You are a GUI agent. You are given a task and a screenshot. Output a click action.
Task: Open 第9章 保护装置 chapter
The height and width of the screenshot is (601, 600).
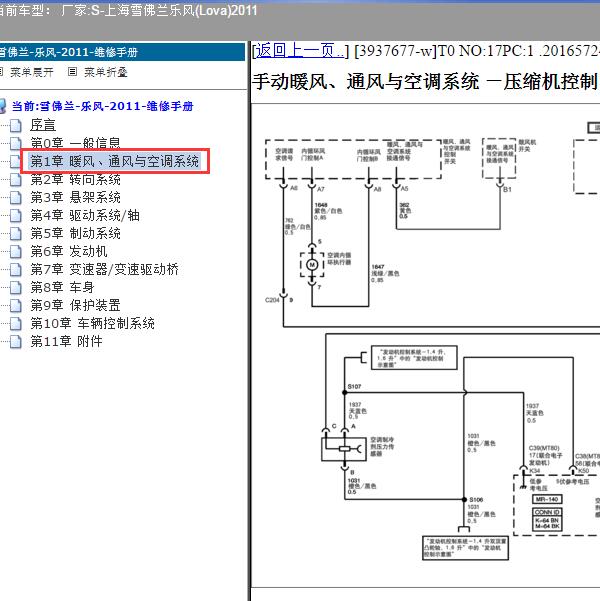pyautogui.click(x=76, y=305)
